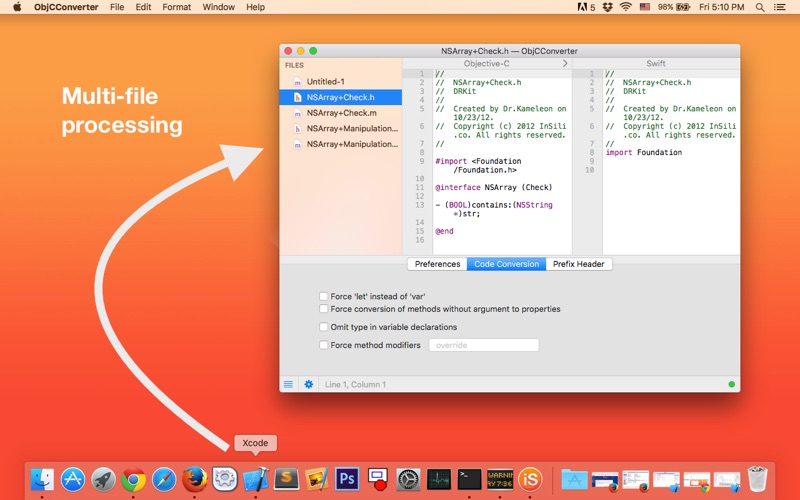The width and height of the screenshot is (800, 500).
Task: Toggle Force method modifiers checkbox
Action: click(x=323, y=345)
